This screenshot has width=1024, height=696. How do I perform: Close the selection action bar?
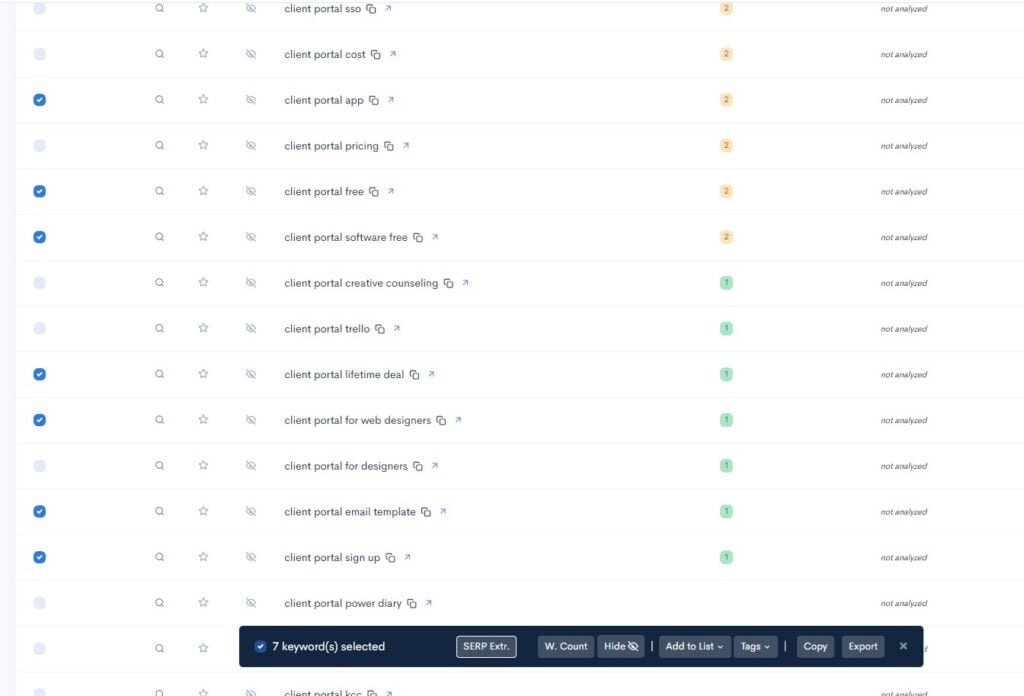click(903, 646)
